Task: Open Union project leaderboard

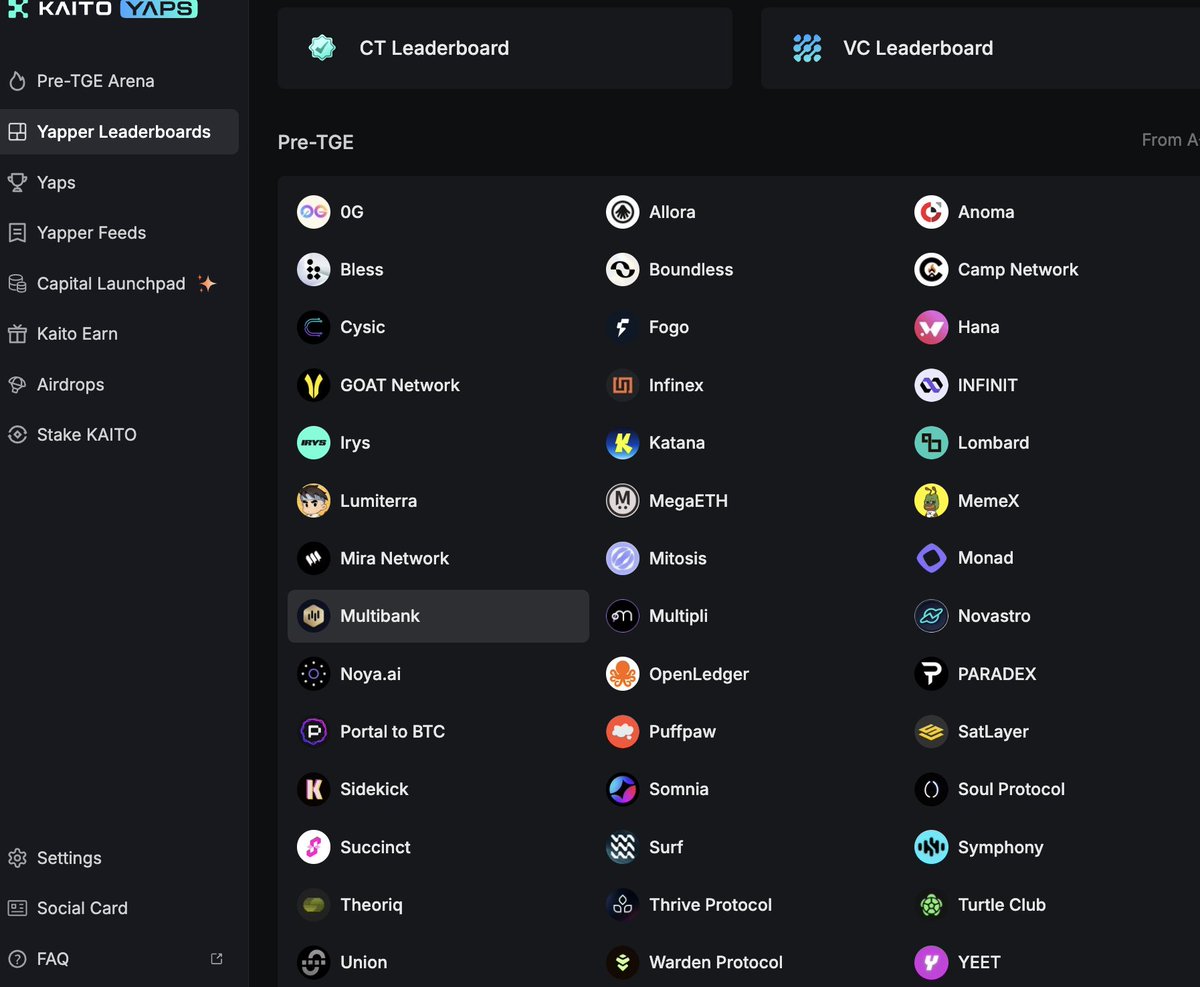Action: (x=438, y=963)
